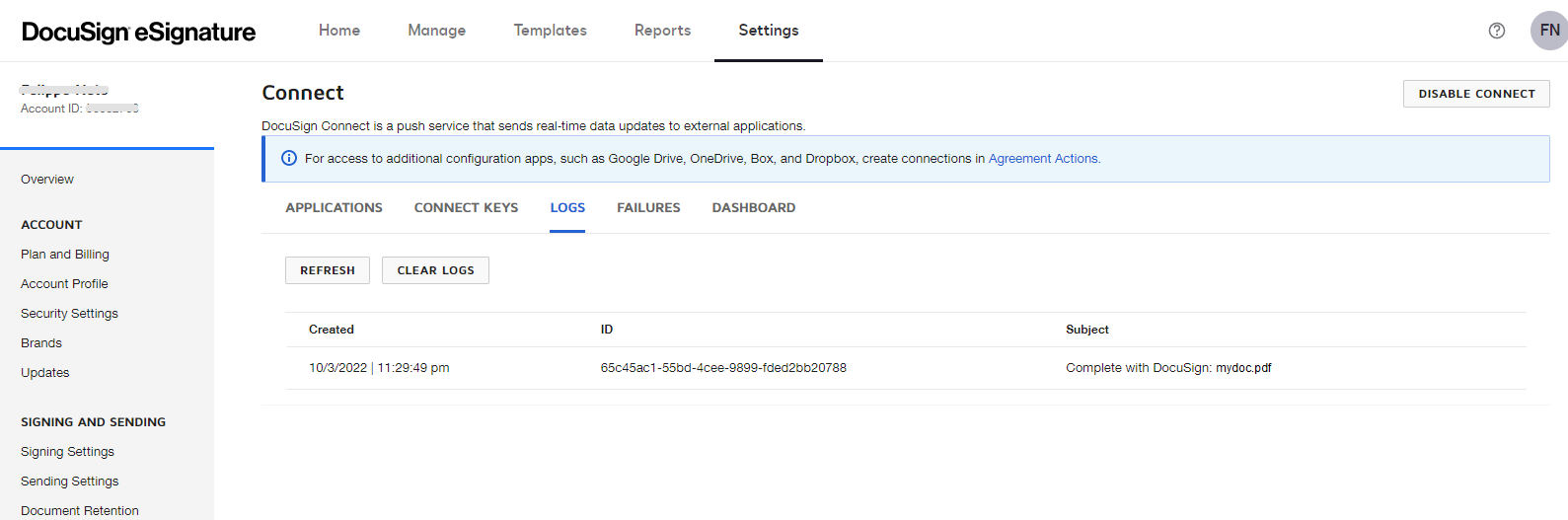Click the Account ID text
The image size is (1568, 520).
click(x=80, y=109)
